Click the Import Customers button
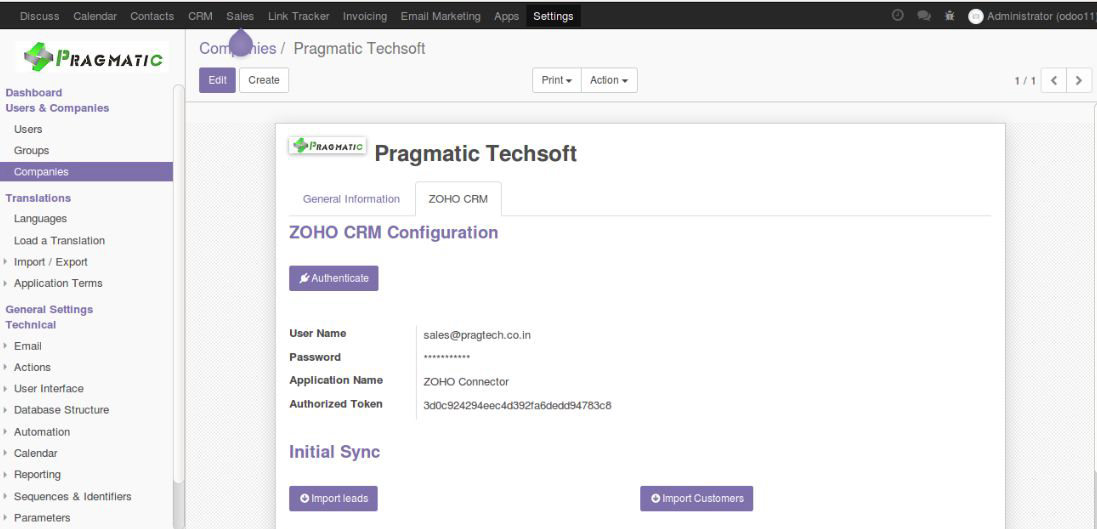This screenshot has width=1097, height=529. pyautogui.click(x=697, y=499)
